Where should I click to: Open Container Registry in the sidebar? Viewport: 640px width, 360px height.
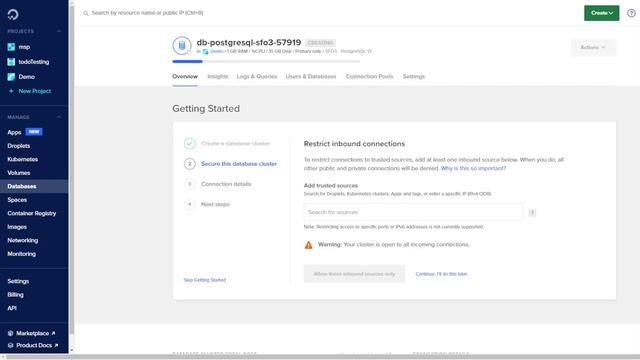click(31, 213)
